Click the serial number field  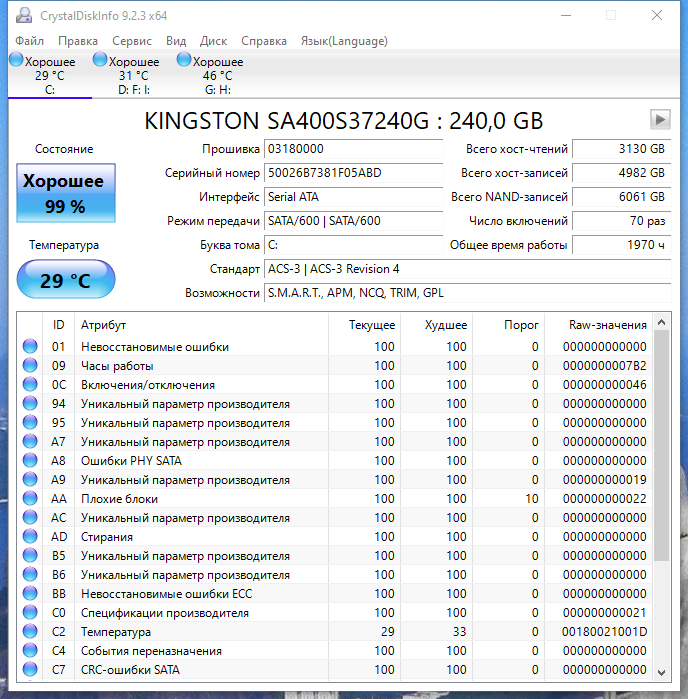pyautogui.click(x=352, y=173)
